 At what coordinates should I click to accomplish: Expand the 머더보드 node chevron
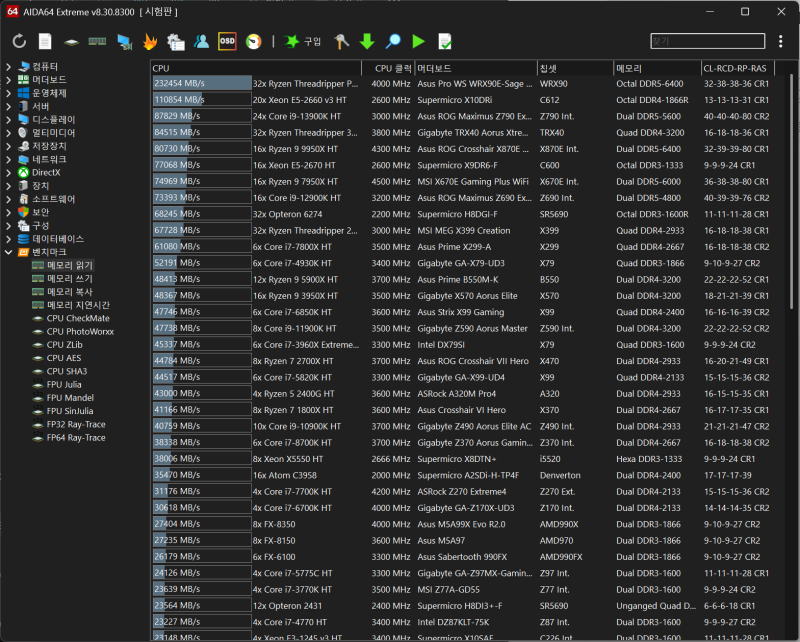pyautogui.click(x=9, y=80)
